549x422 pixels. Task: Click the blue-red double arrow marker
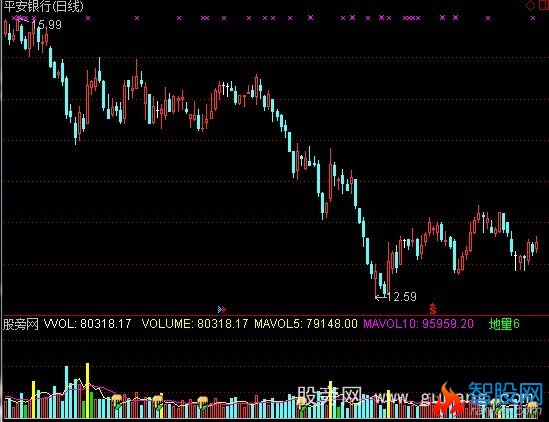[222, 310]
